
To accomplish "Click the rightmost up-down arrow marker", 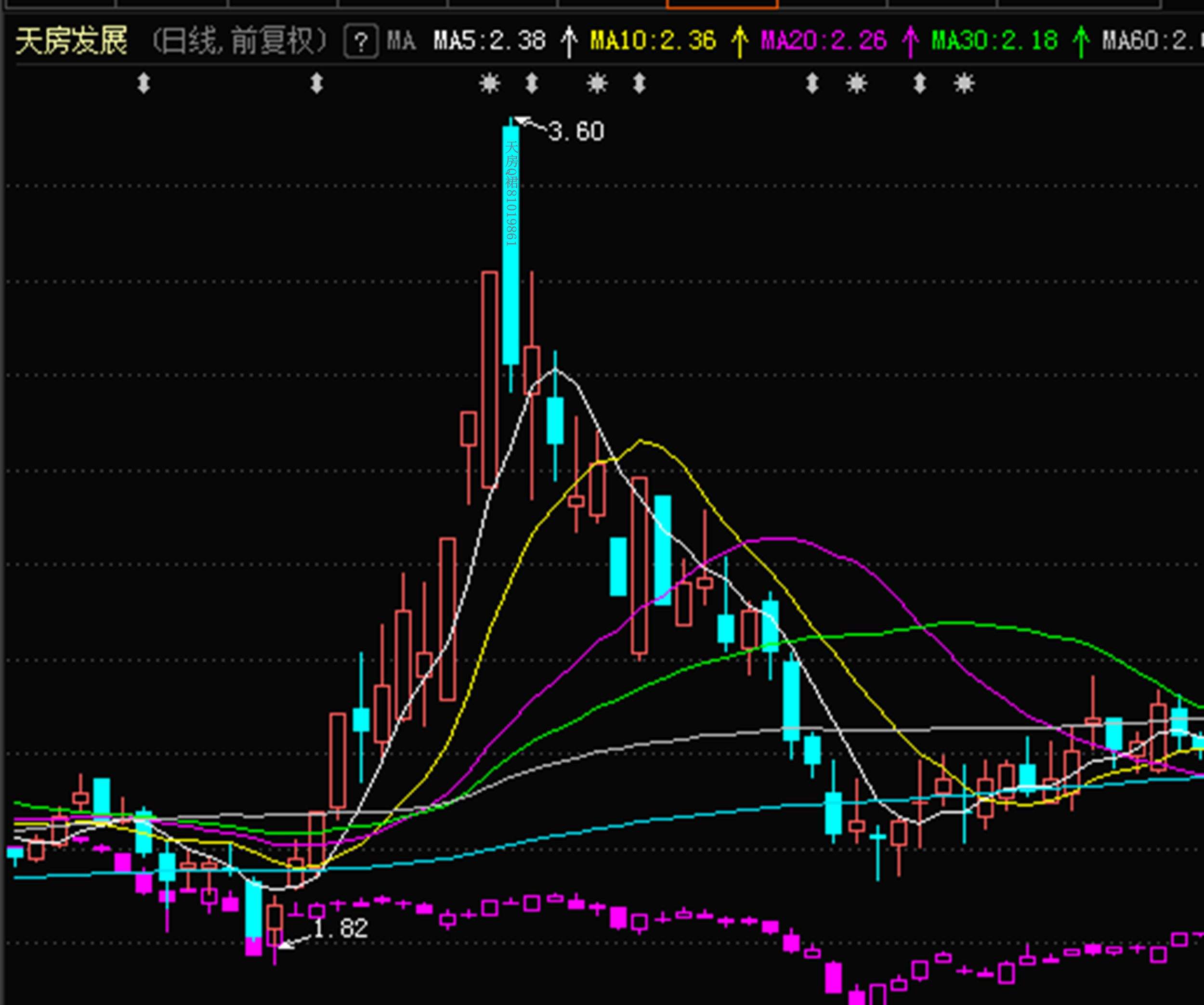I will click(x=919, y=84).
